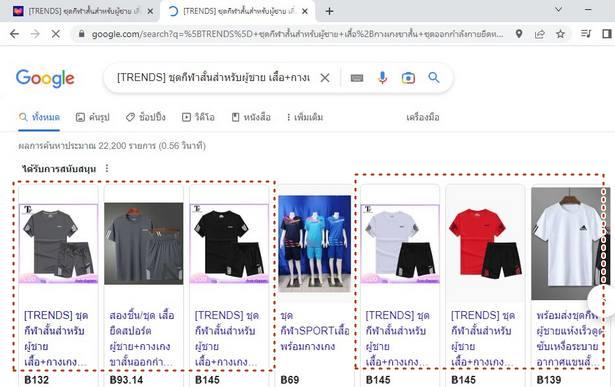Click the location pin icon in address bar

519,34
